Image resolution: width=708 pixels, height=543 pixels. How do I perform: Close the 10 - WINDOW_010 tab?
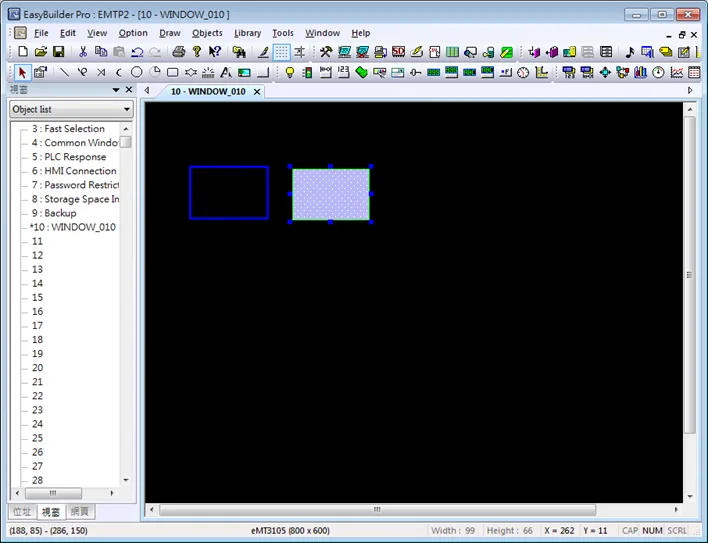[x=257, y=92]
